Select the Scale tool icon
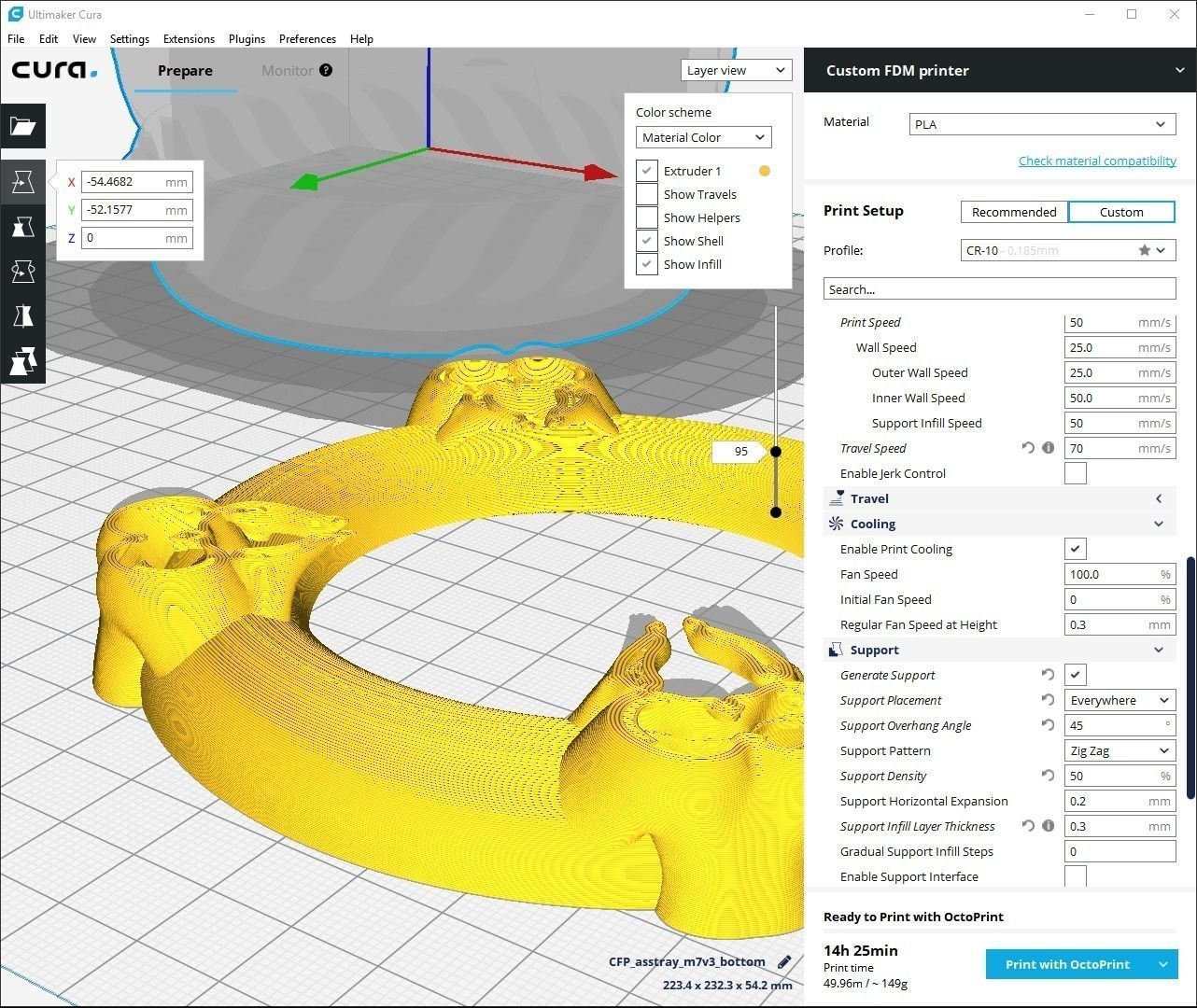The width and height of the screenshot is (1197, 1008). [x=22, y=227]
